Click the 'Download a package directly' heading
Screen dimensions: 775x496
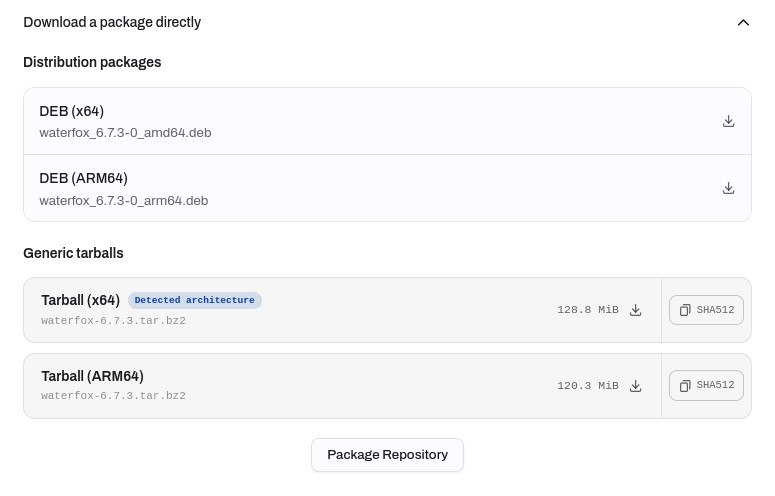coord(112,22)
